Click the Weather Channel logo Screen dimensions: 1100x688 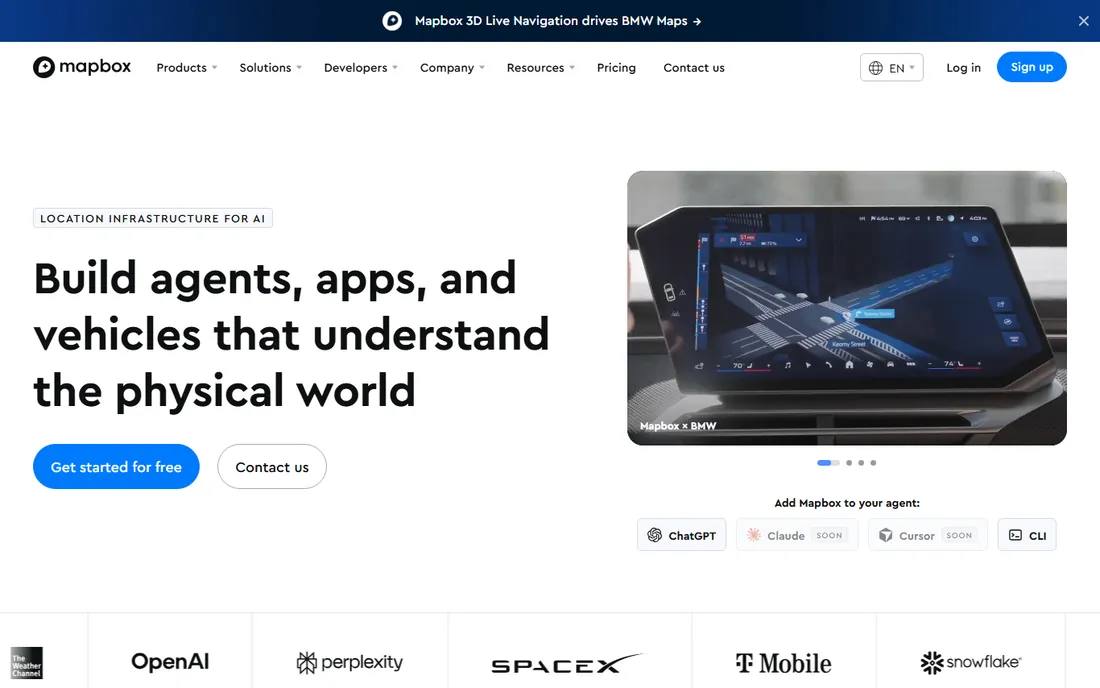coord(27,663)
